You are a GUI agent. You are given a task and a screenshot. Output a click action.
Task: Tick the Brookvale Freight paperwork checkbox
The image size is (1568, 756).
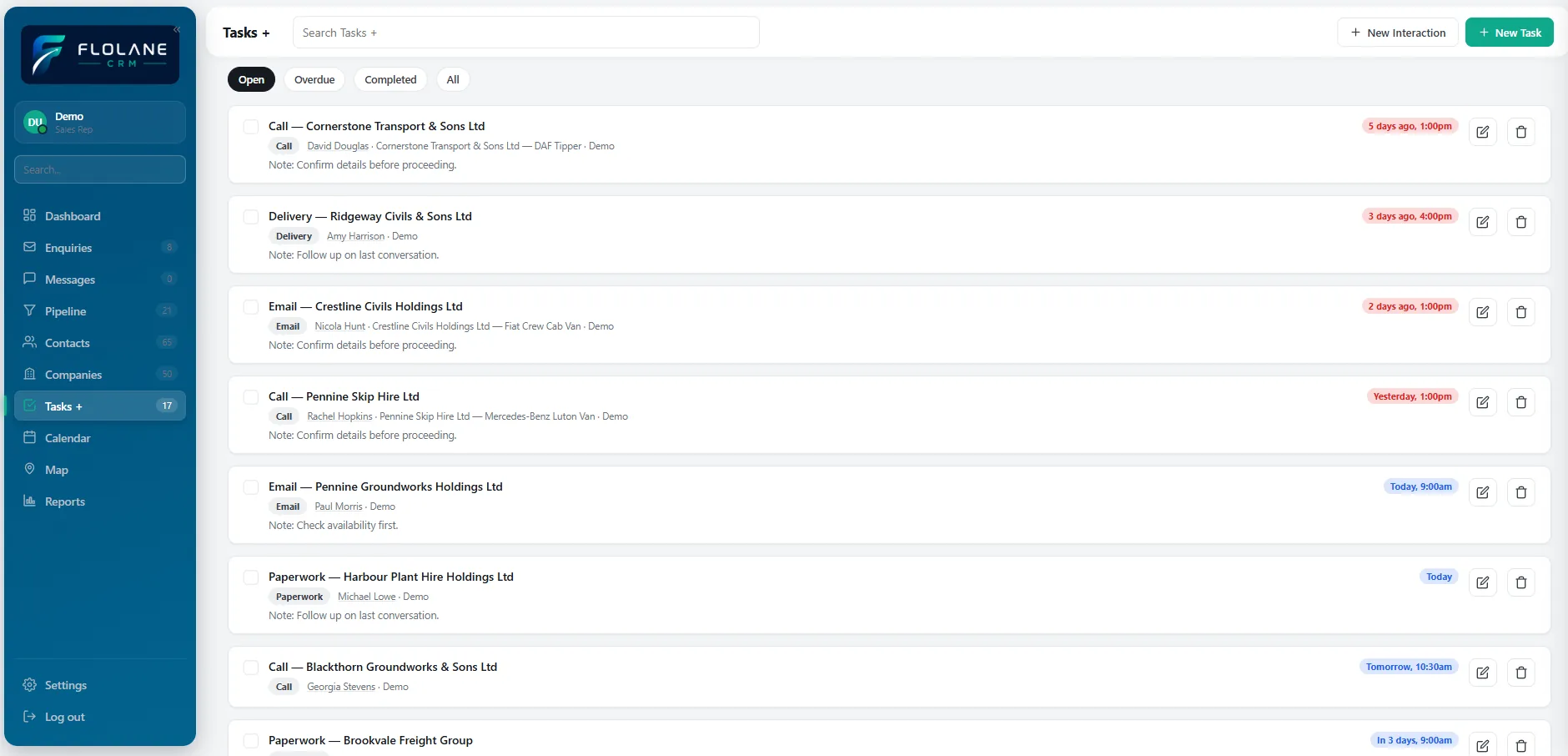click(251, 741)
